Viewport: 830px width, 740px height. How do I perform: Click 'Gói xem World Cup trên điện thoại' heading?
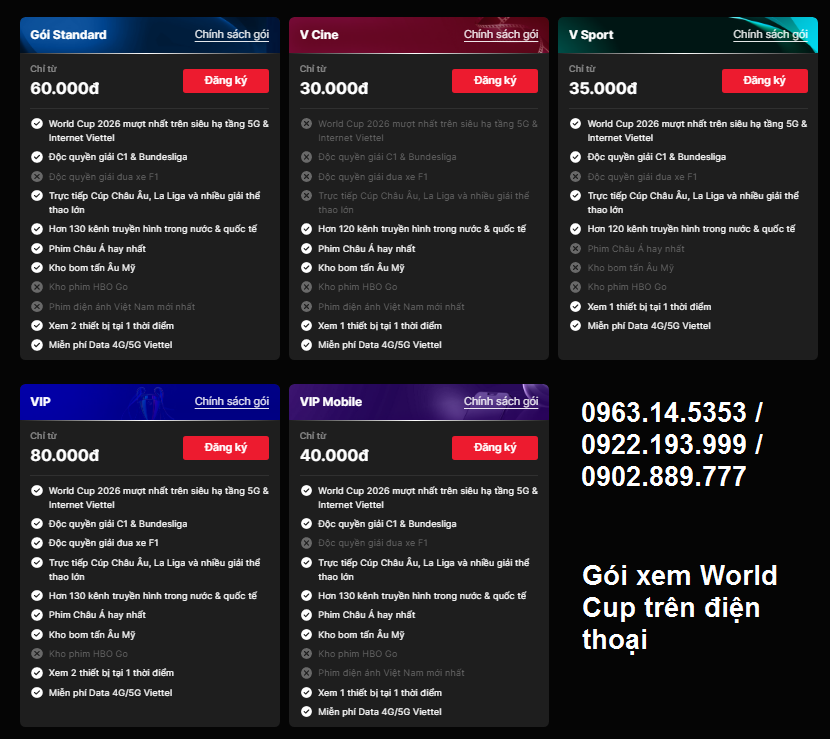tap(680, 608)
